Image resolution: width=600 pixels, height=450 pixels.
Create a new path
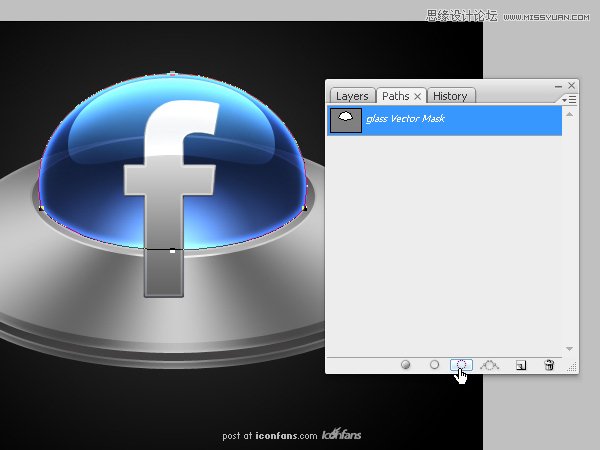point(520,365)
